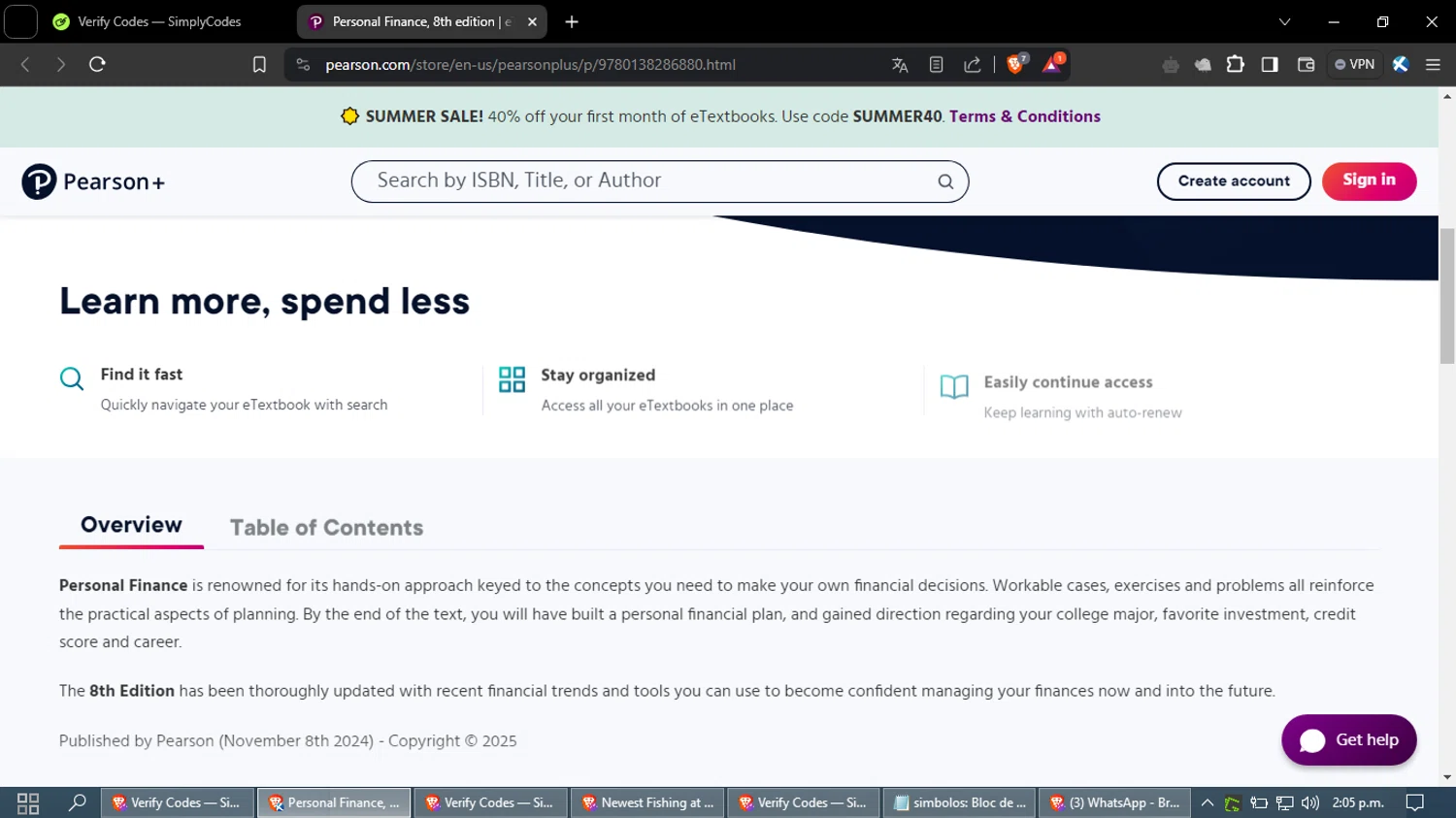Open reader mode icon in address bar
The height and width of the screenshot is (818, 1456).
[x=936, y=65]
